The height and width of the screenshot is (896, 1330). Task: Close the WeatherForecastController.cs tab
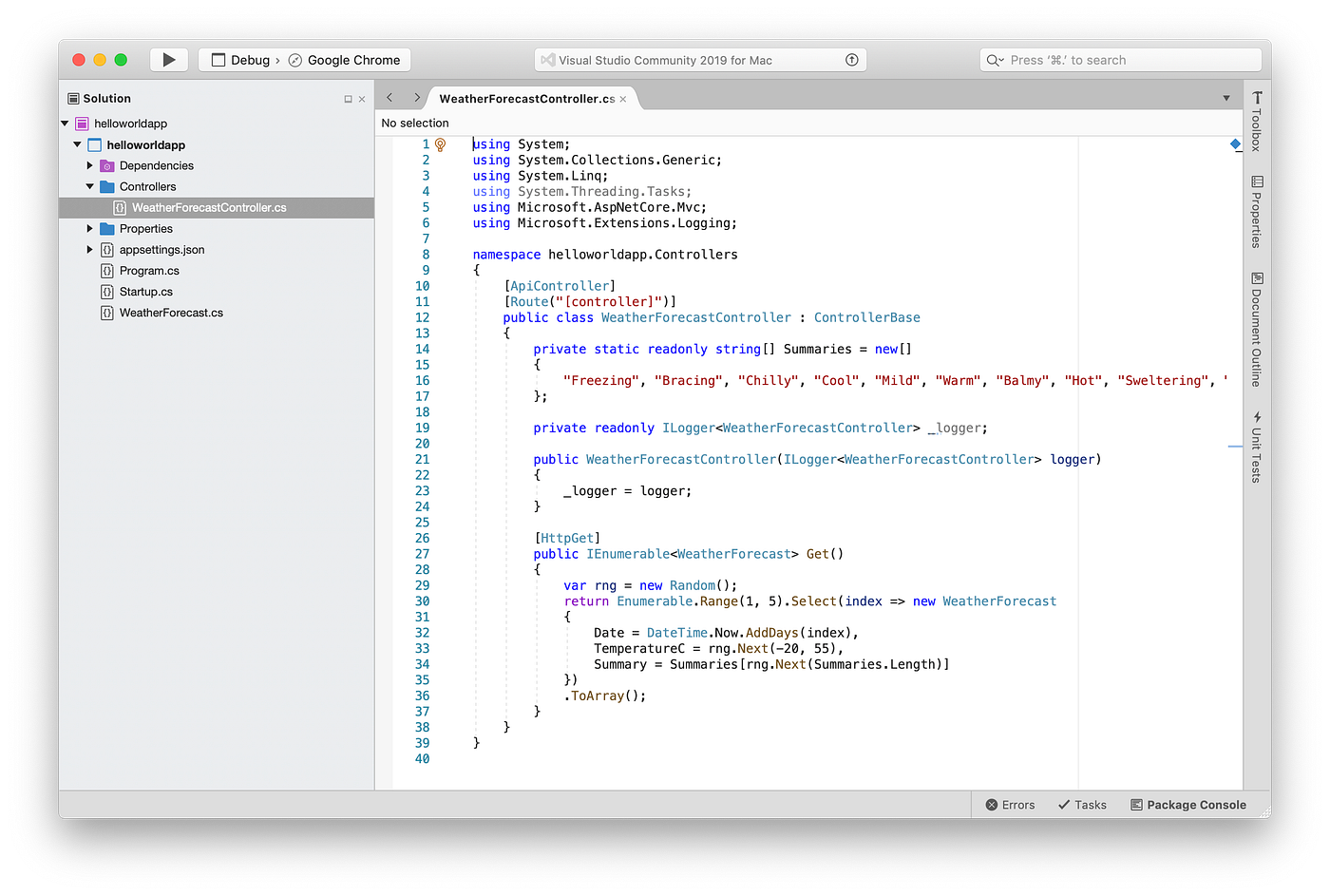coord(623,99)
